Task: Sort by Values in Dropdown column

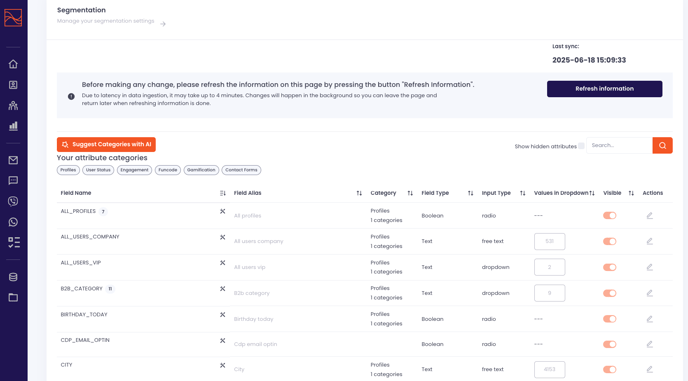Action: pos(592,193)
